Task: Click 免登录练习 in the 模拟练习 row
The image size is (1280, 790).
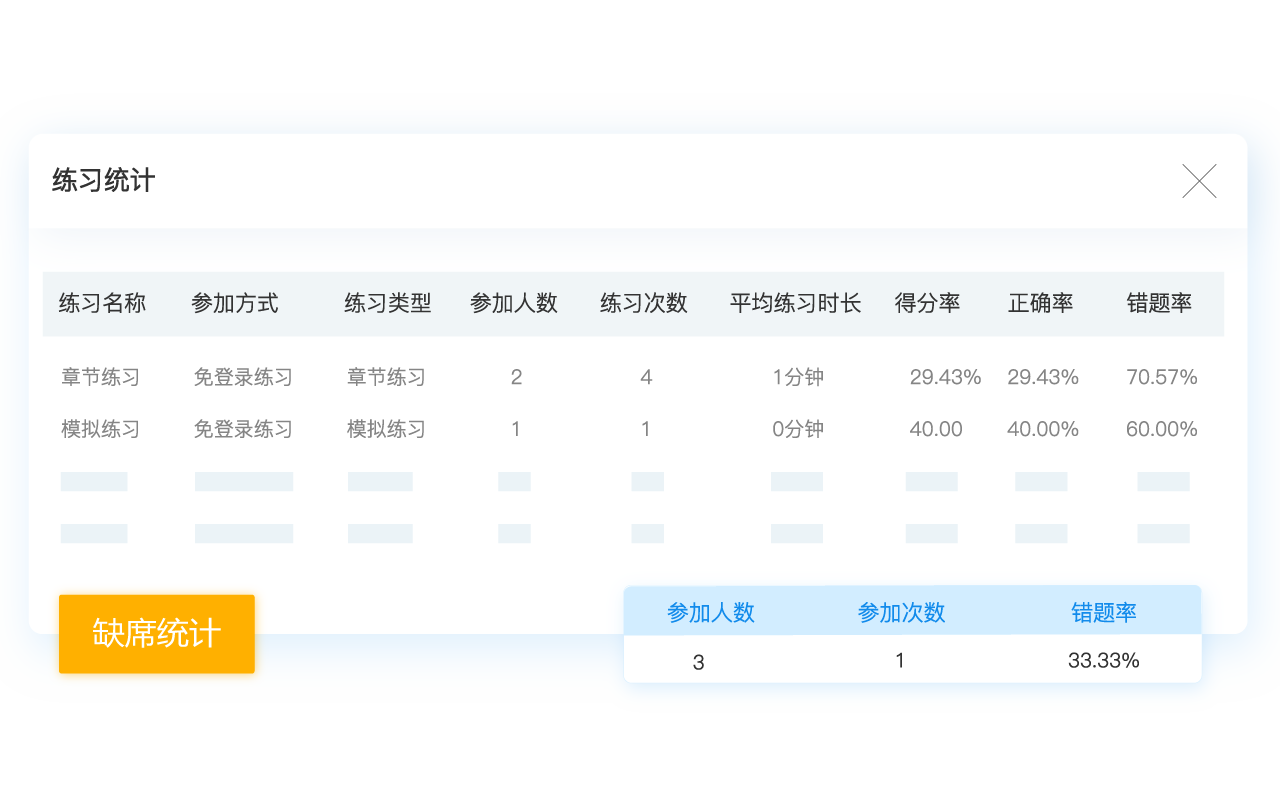Action: point(243,430)
